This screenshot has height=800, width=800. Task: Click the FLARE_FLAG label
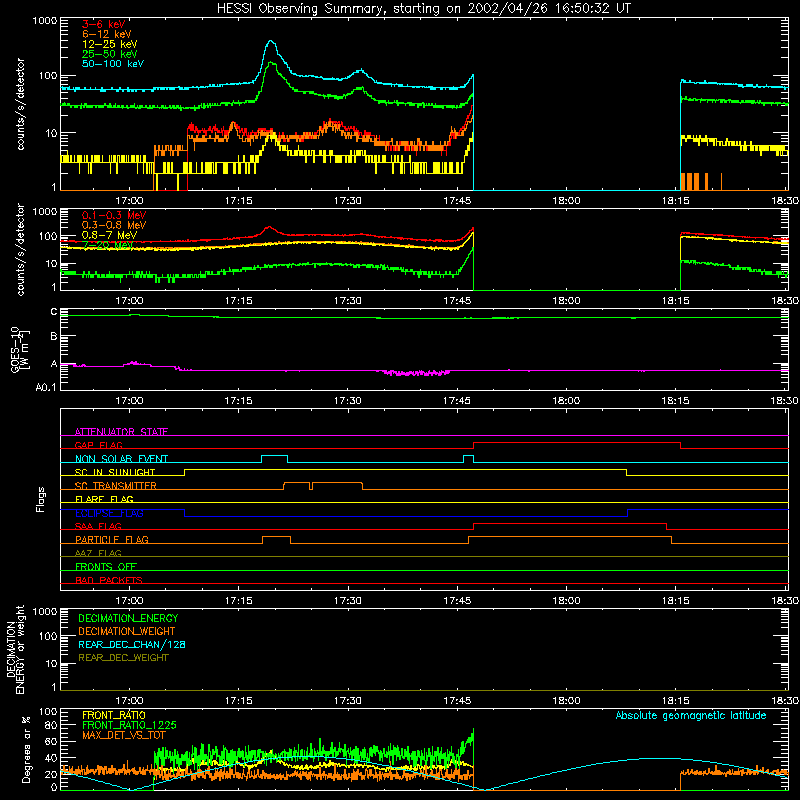click(104, 499)
